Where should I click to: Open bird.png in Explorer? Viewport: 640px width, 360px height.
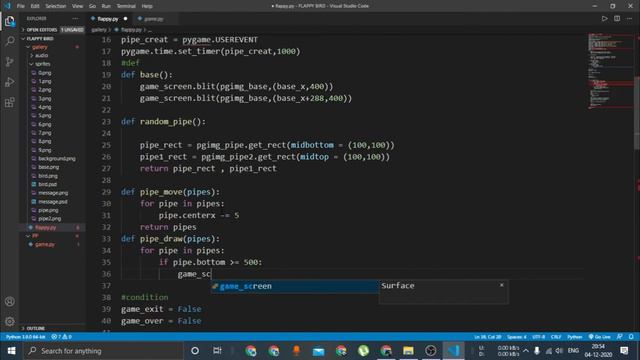pos(48,176)
